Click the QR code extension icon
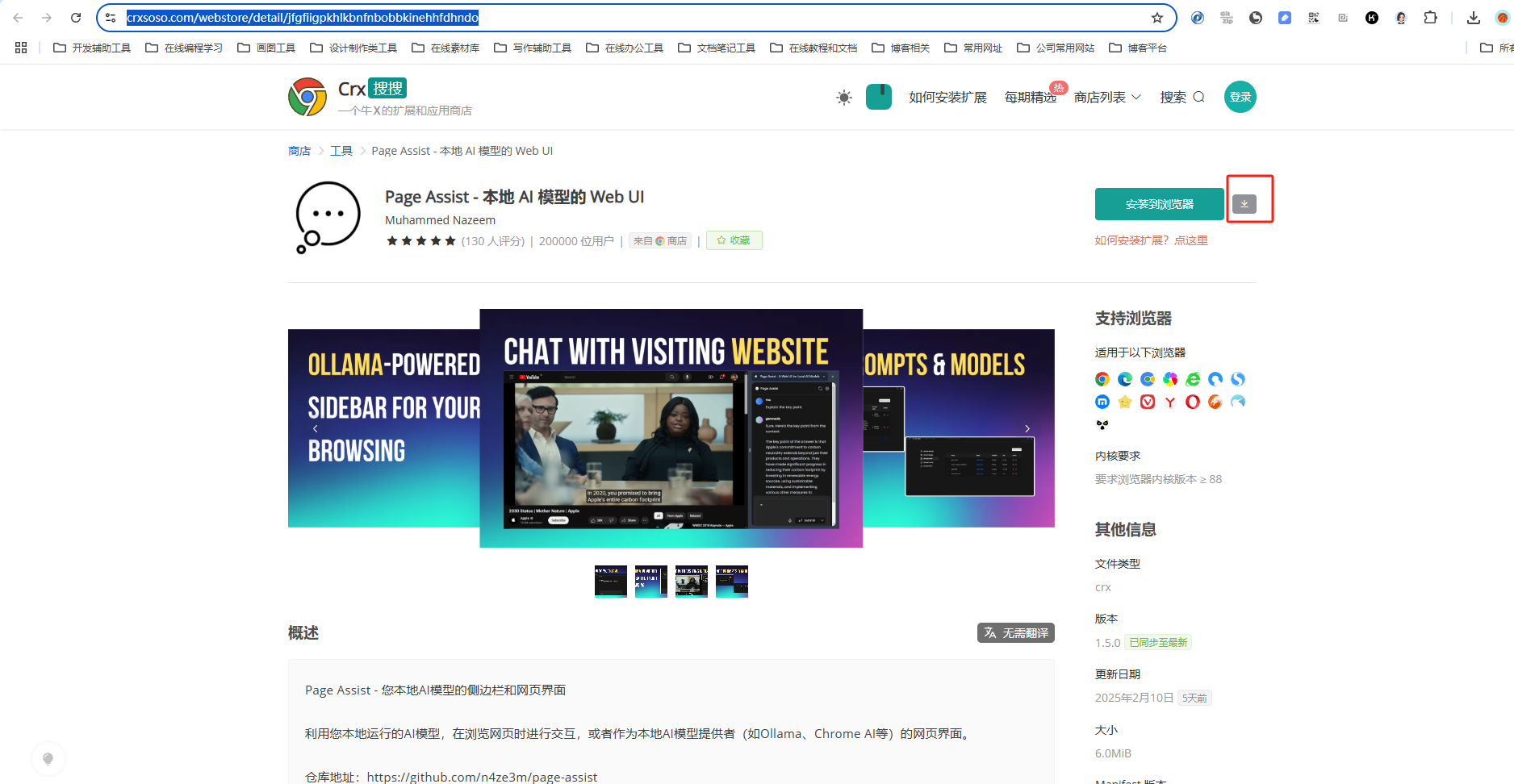Screen dimensions: 1514x784 [1314, 18]
